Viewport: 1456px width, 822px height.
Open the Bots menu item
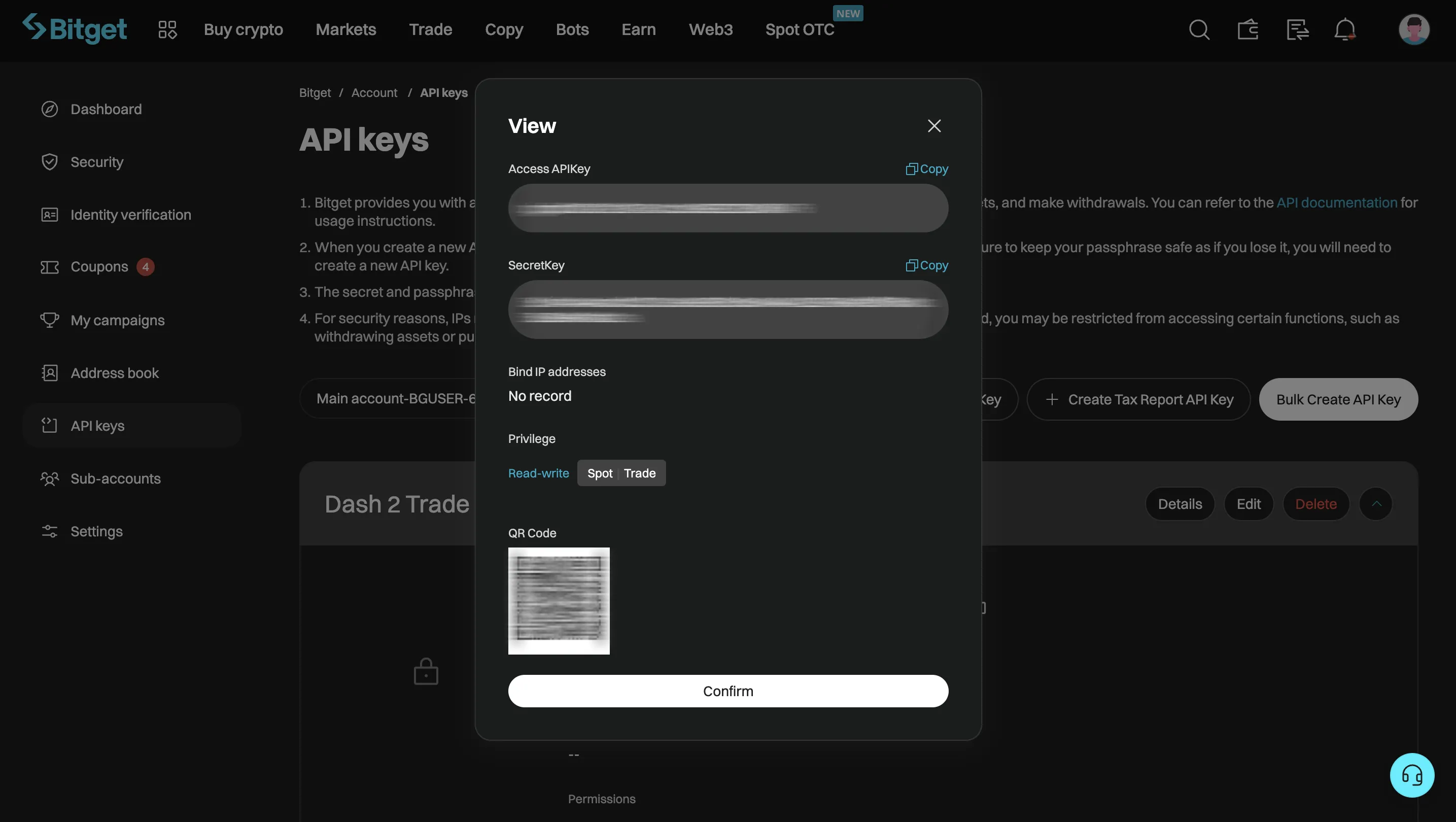(x=572, y=29)
